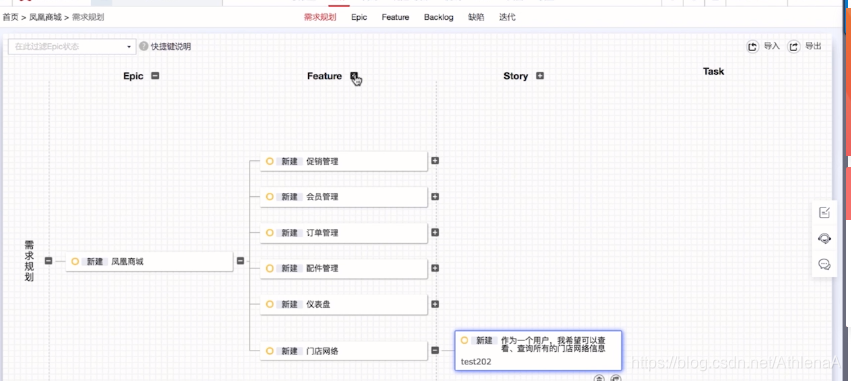Click status circle on 仪表盘 card
Viewport: 851px width, 381px height.
[269, 304]
